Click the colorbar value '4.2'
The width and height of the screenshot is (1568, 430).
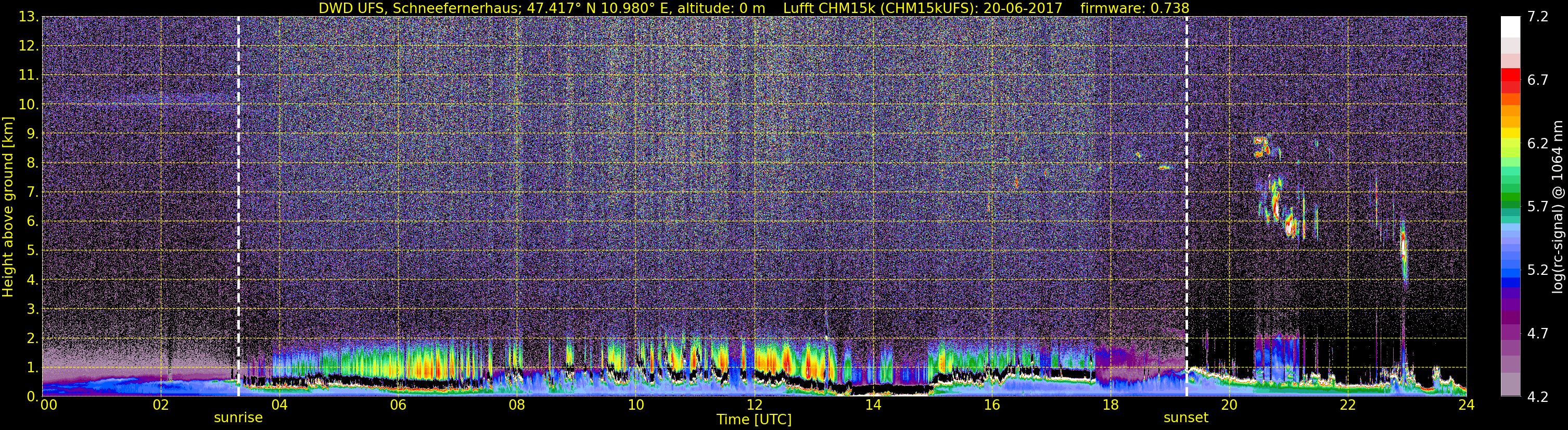[x=1537, y=397]
